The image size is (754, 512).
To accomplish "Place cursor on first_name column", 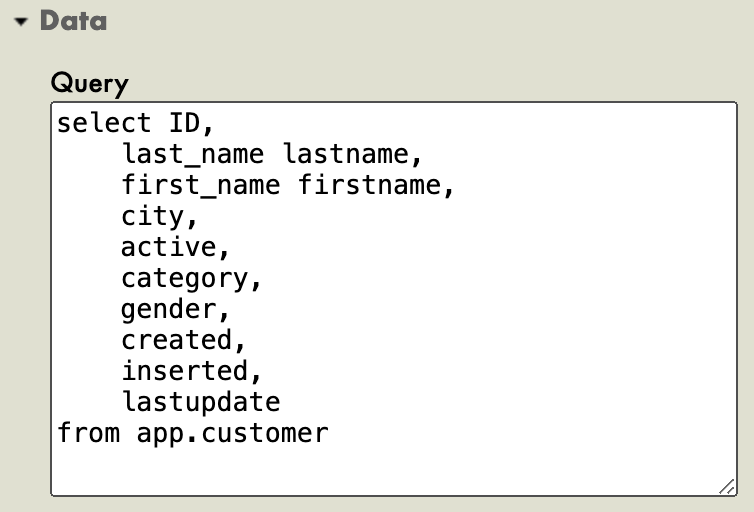I will 201,186.
